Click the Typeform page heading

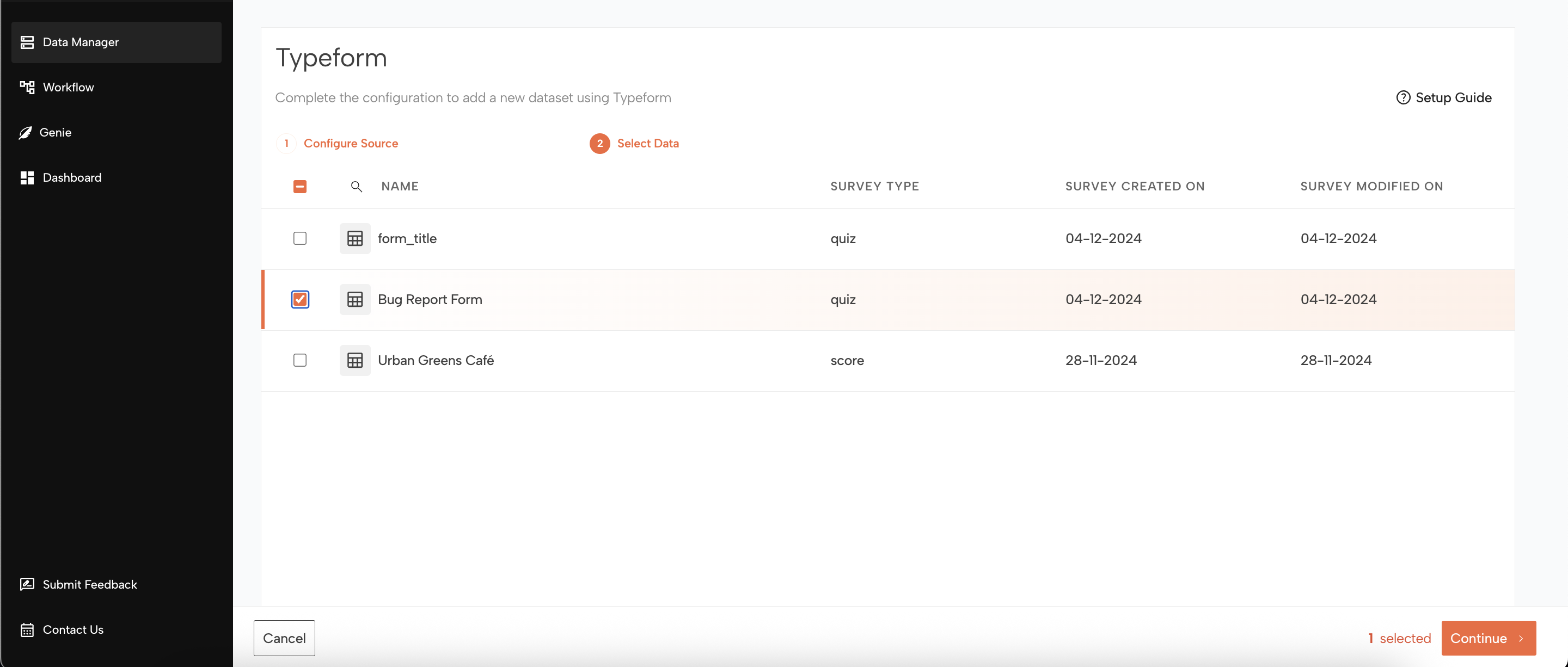tap(331, 58)
